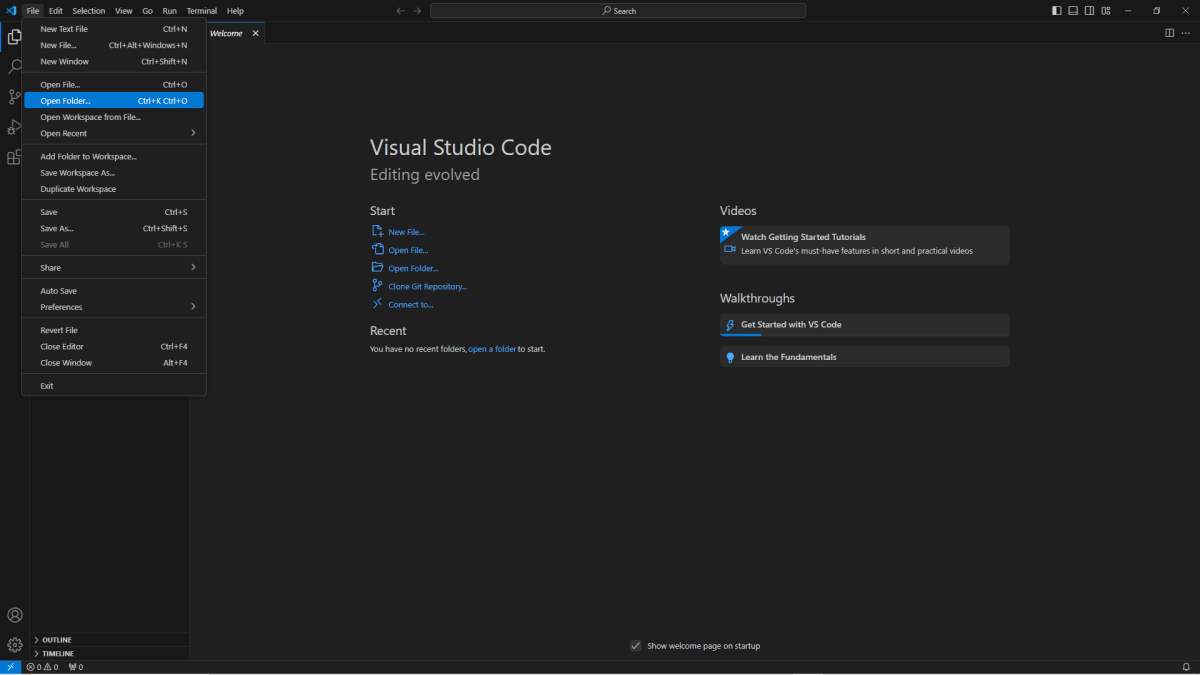Viewport: 1200px width, 675px height.
Task: Open the Source Control view
Action: pyautogui.click(x=14, y=97)
